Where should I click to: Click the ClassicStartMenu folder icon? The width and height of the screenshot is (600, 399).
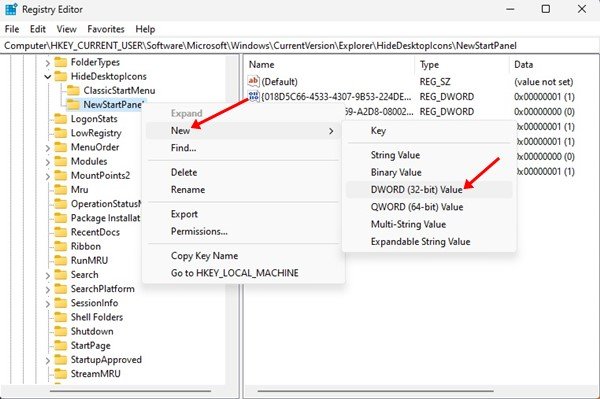click(x=73, y=91)
